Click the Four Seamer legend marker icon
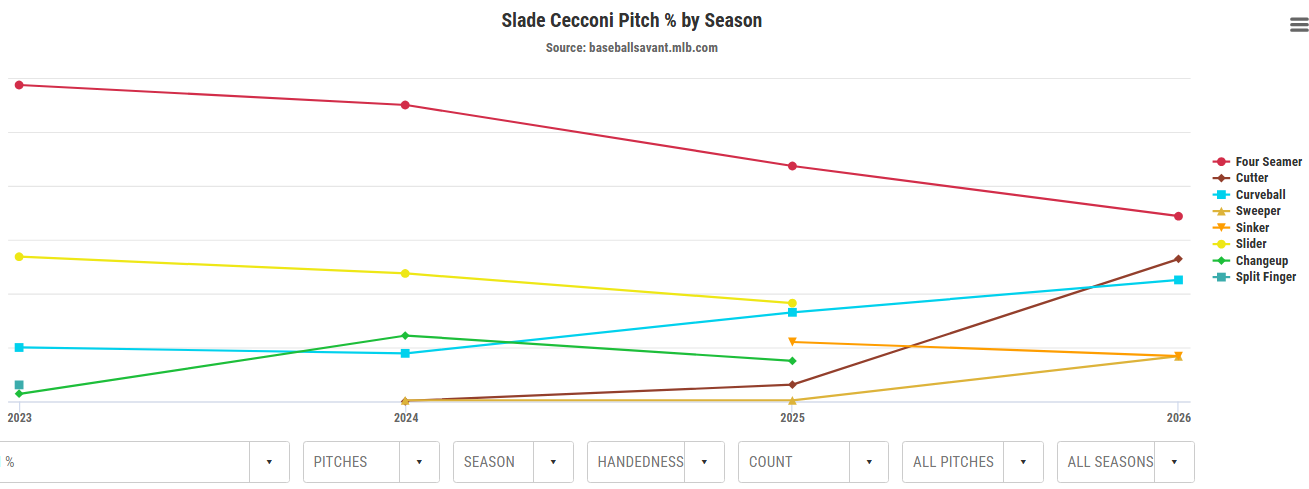This screenshot has width=1309, height=489. tap(1220, 162)
